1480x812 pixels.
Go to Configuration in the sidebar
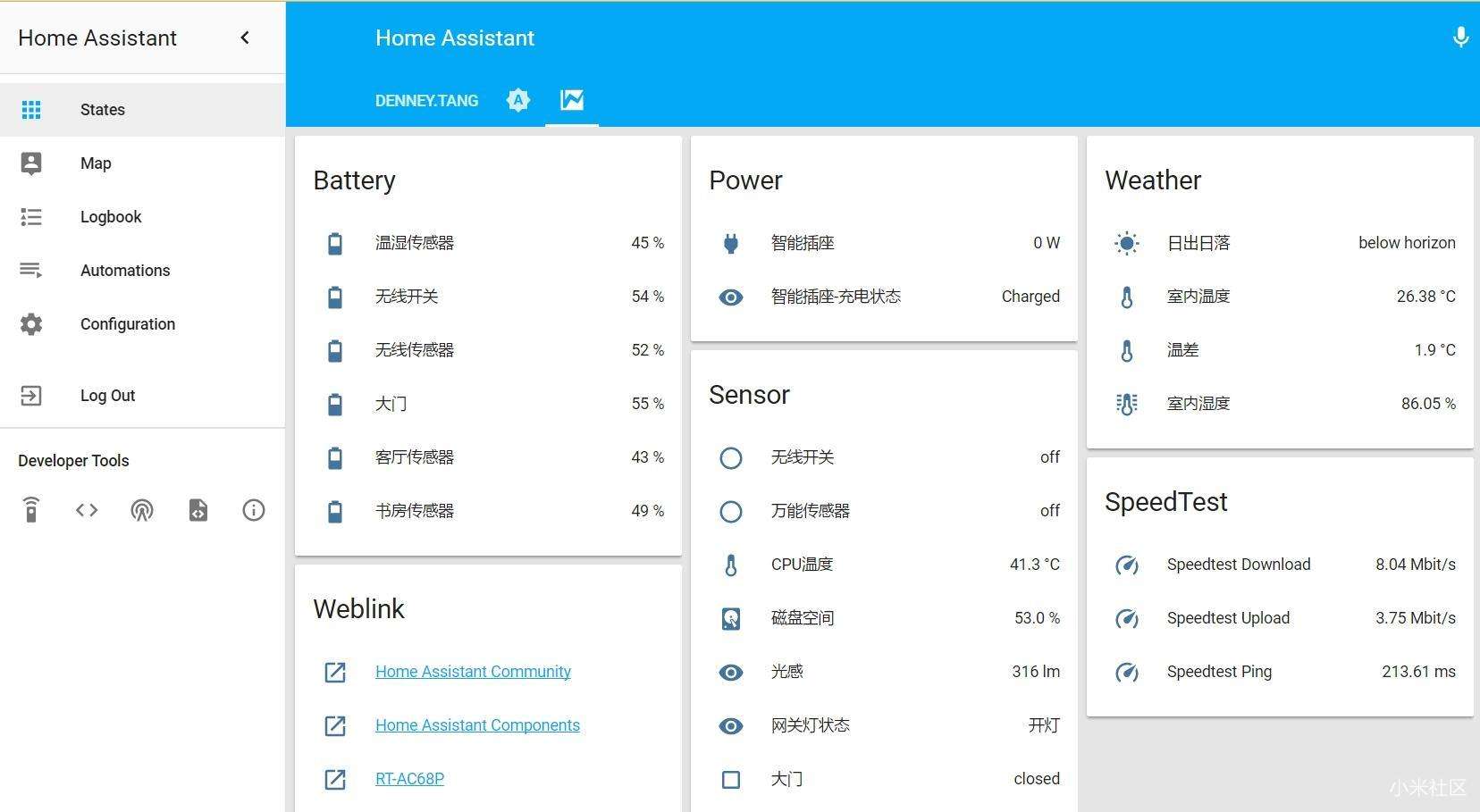click(x=128, y=324)
